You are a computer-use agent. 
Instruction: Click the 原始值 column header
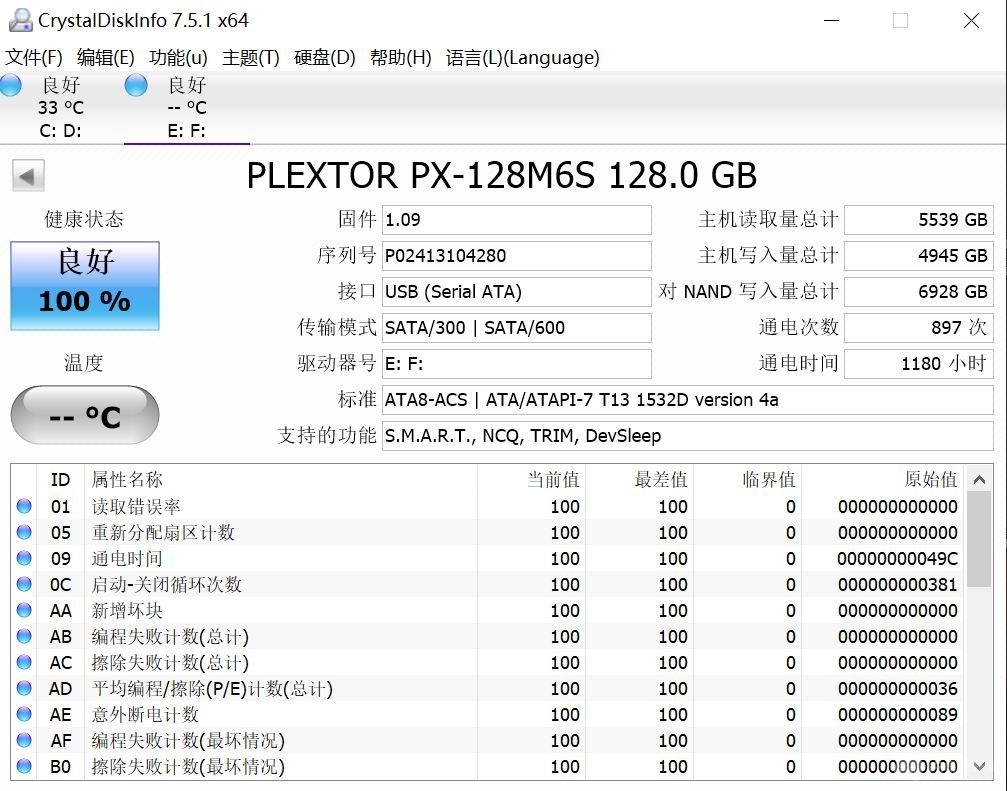click(x=883, y=480)
